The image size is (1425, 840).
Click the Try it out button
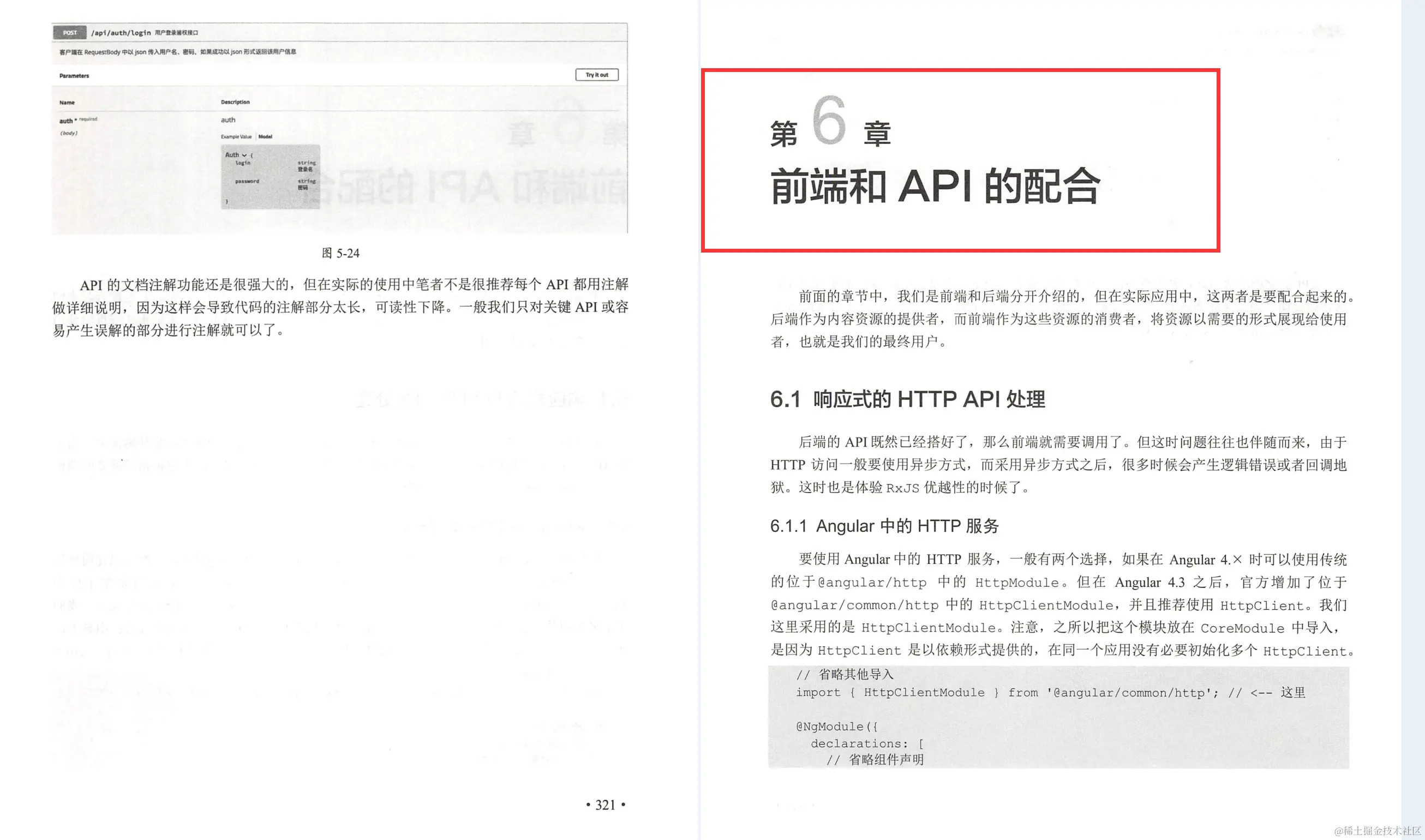click(x=597, y=75)
